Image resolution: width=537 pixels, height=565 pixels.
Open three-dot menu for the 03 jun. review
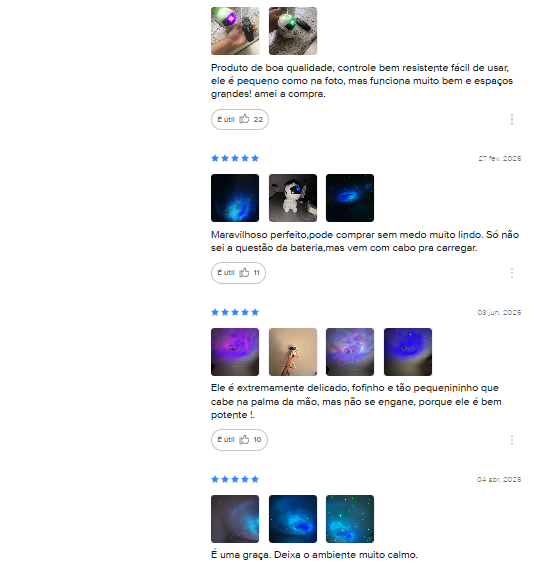[511, 440]
